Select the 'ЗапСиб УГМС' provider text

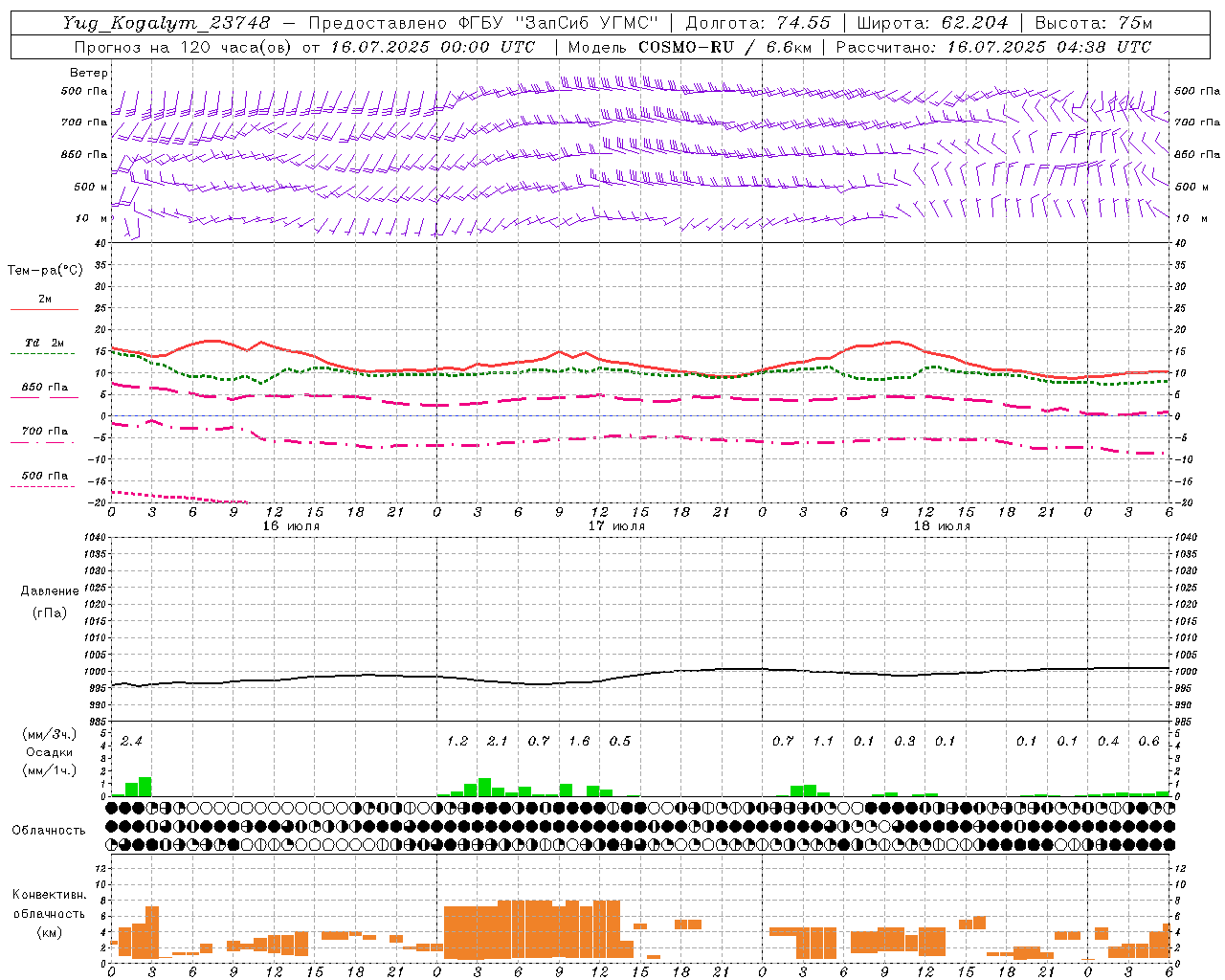[x=588, y=23]
